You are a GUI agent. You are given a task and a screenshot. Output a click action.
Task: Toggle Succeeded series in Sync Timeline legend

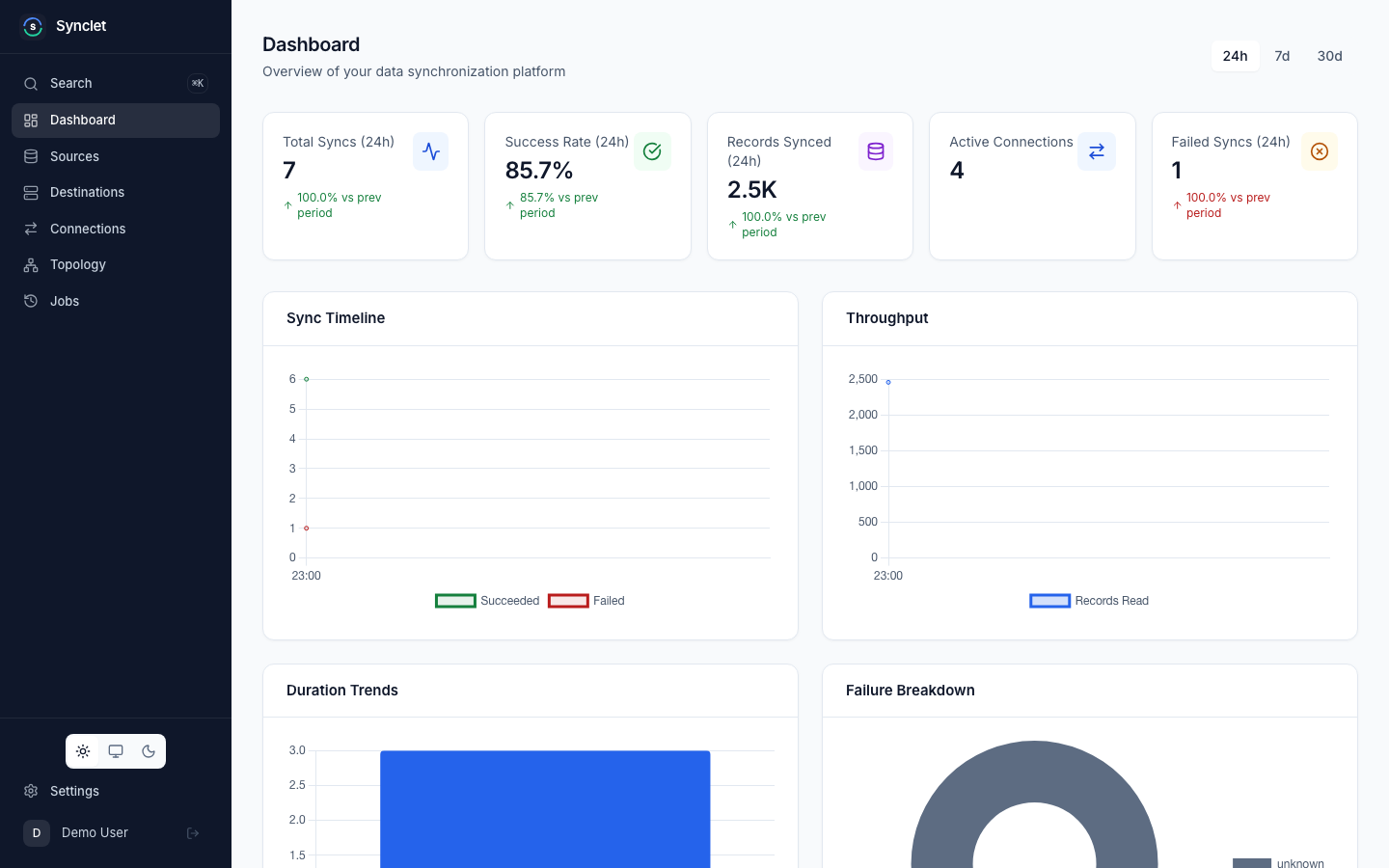coord(487,601)
